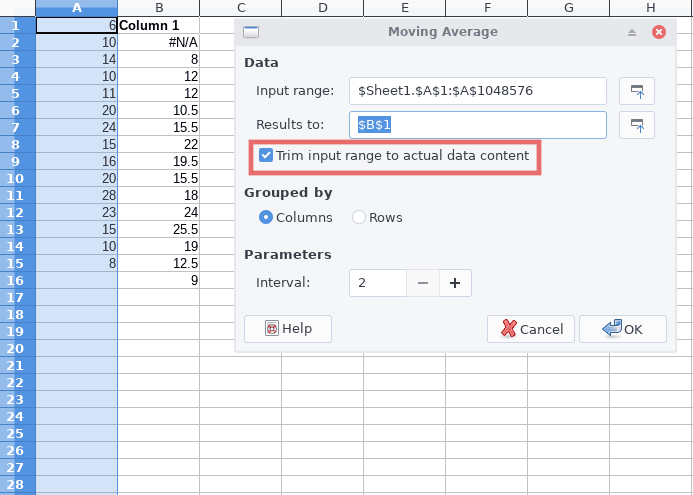The image size is (693, 495).
Task: Click cell B11 with value 18
Action: coord(159,195)
